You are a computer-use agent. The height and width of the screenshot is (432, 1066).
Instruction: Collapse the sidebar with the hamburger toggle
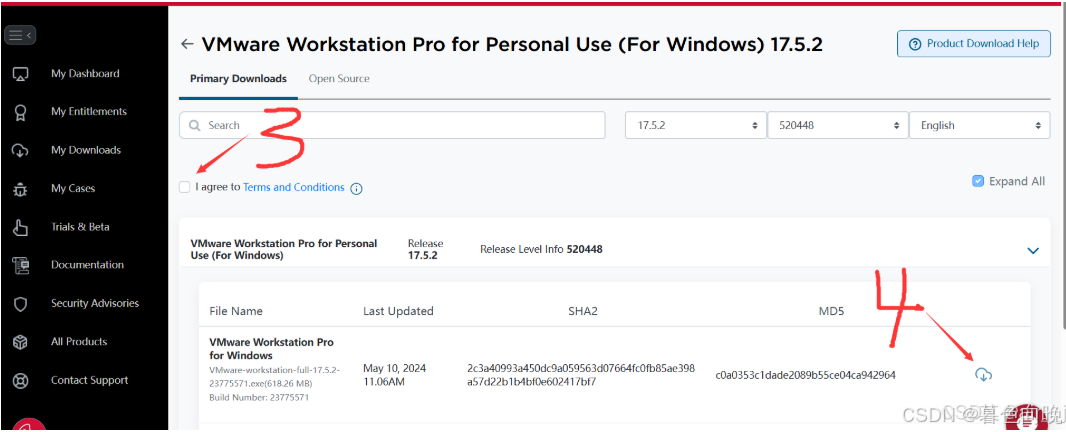pyautogui.click(x=20, y=35)
